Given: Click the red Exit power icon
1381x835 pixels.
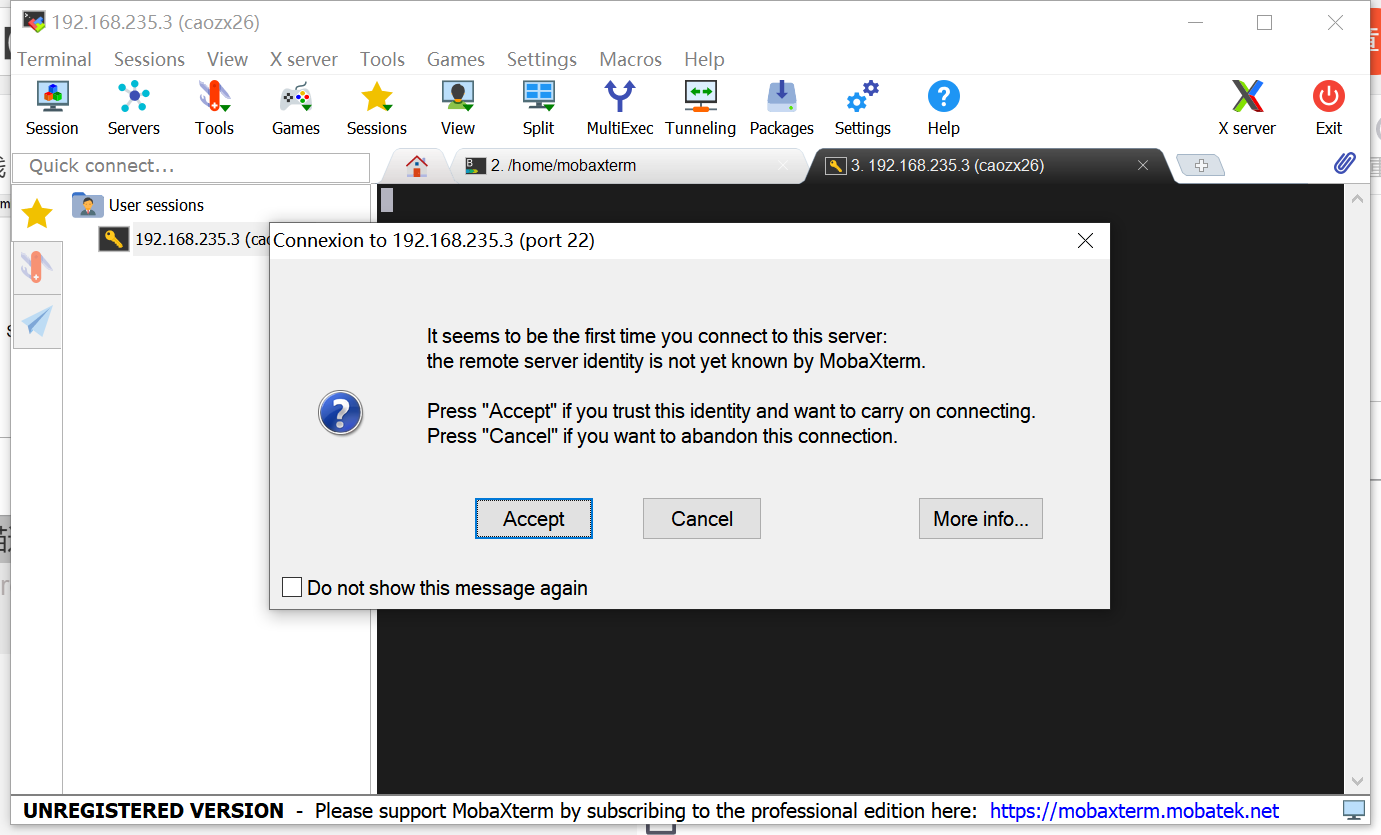Looking at the screenshot, I should [x=1328, y=108].
